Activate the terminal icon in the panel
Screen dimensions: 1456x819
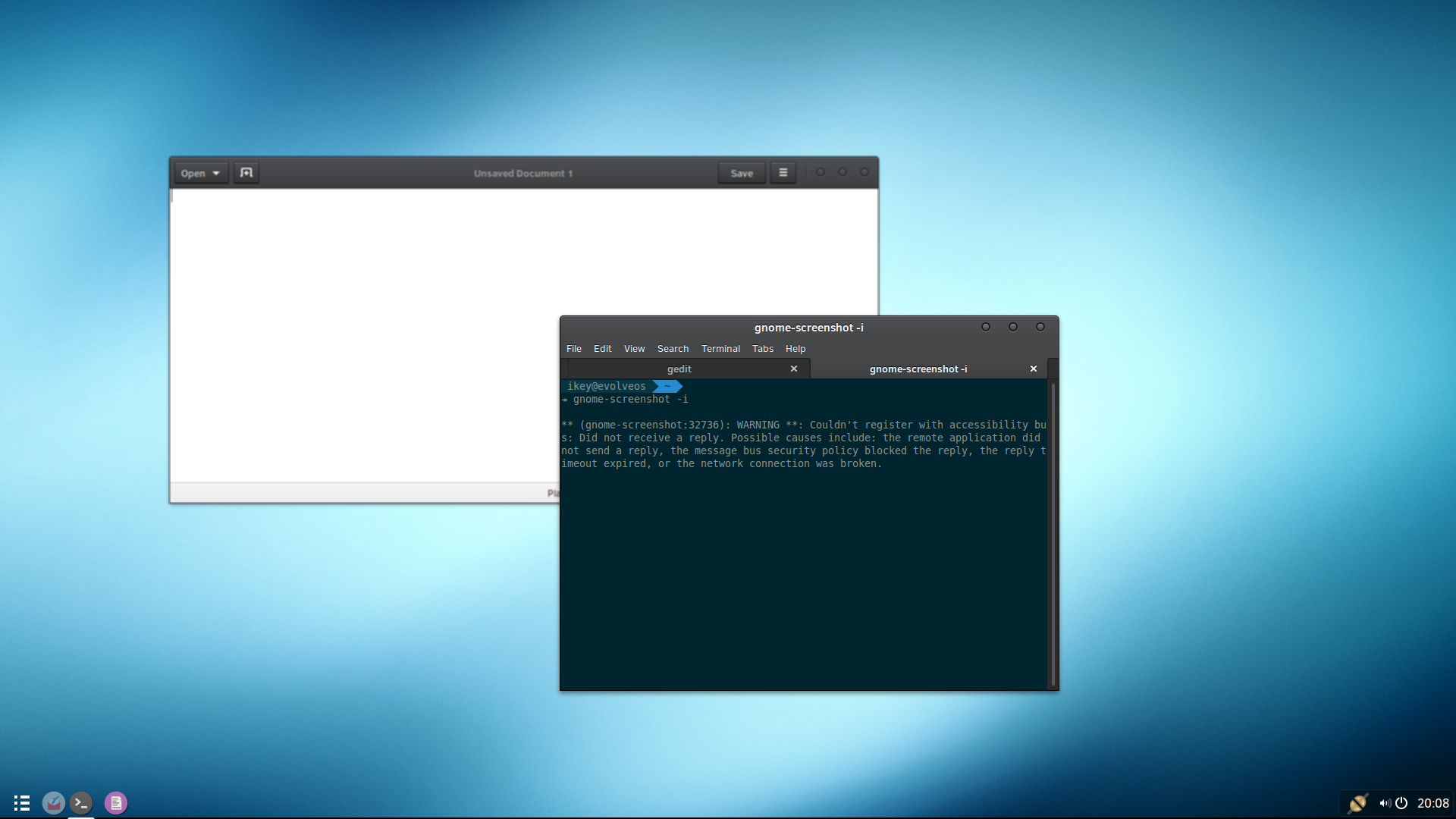(x=81, y=803)
